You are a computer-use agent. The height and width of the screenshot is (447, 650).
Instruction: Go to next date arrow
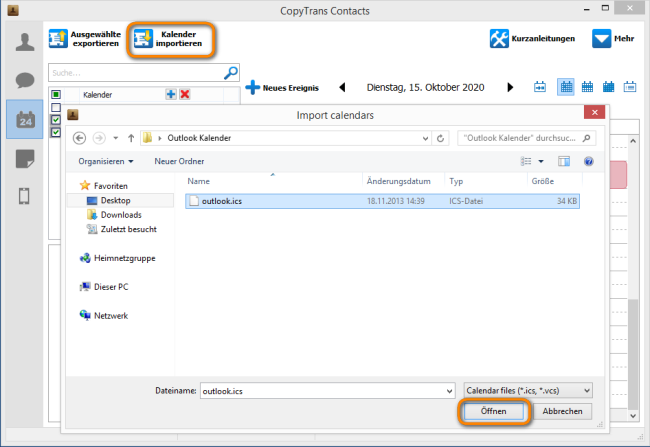tap(510, 87)
